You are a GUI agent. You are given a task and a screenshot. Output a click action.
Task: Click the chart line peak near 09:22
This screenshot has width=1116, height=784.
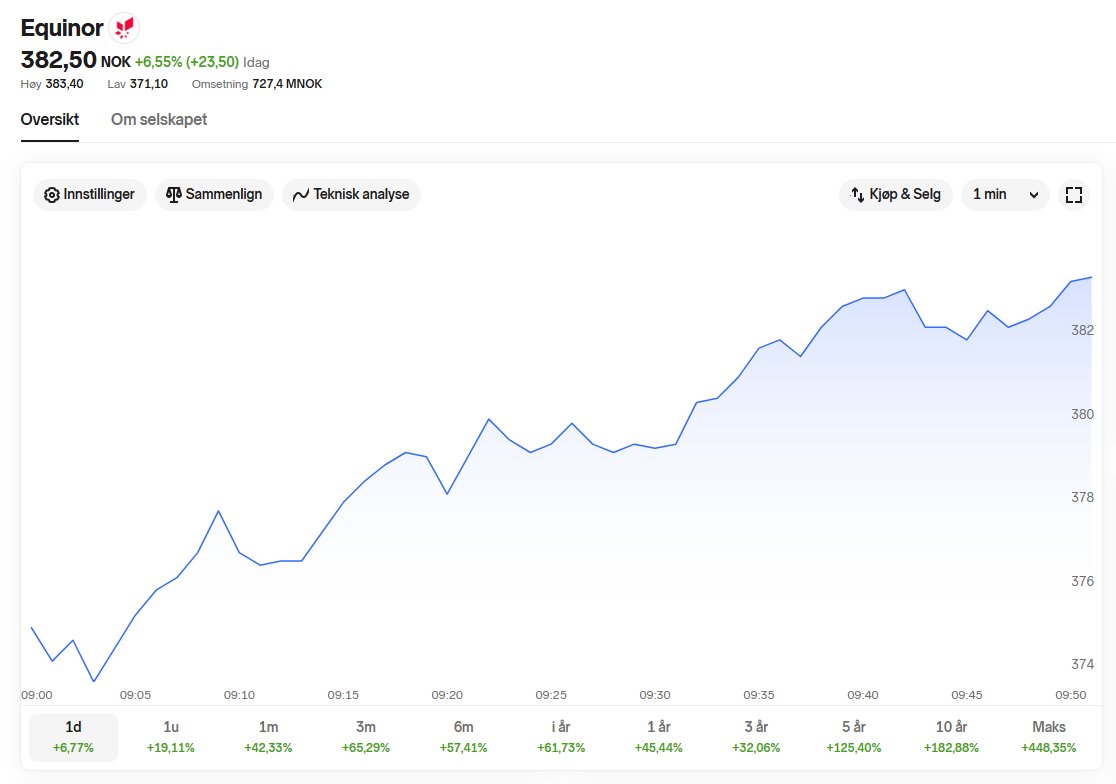point(489,419)
